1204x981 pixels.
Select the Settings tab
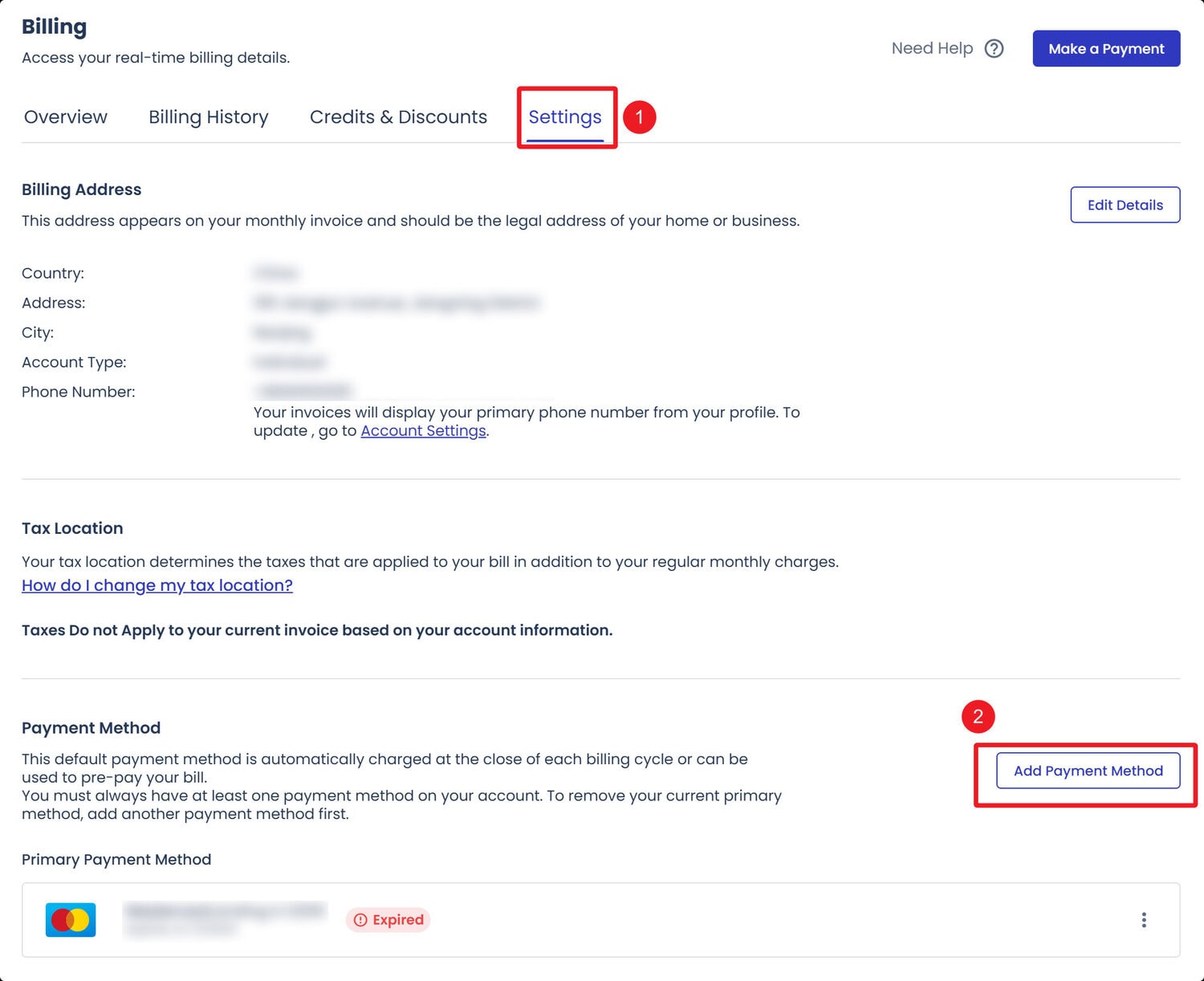(x=565, y=117)
